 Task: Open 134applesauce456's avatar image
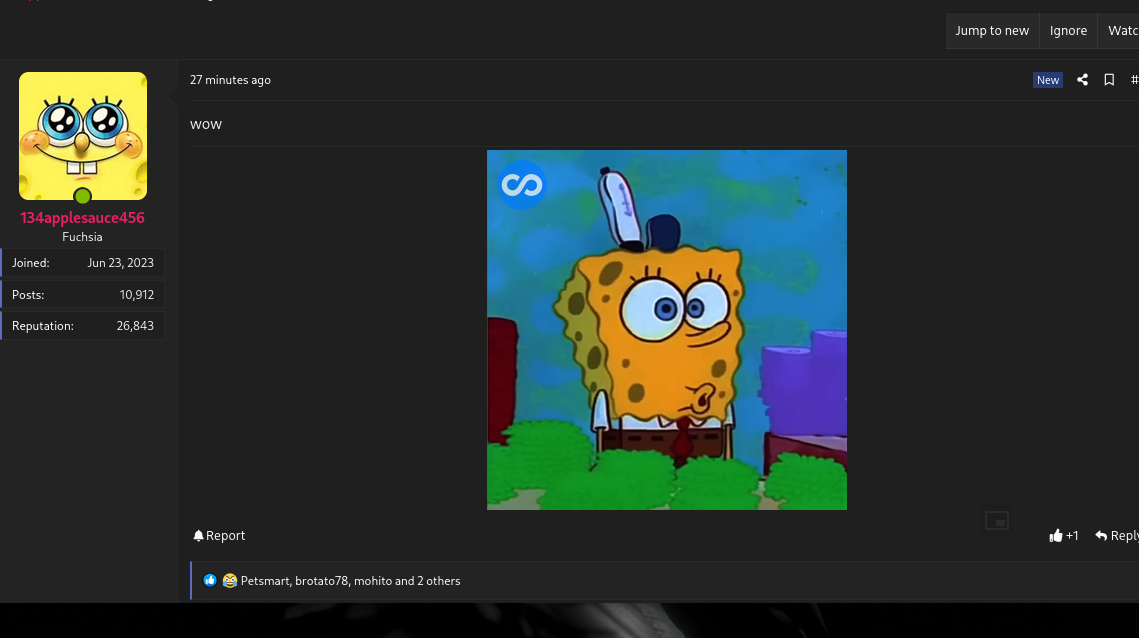(x=83, y=136)
